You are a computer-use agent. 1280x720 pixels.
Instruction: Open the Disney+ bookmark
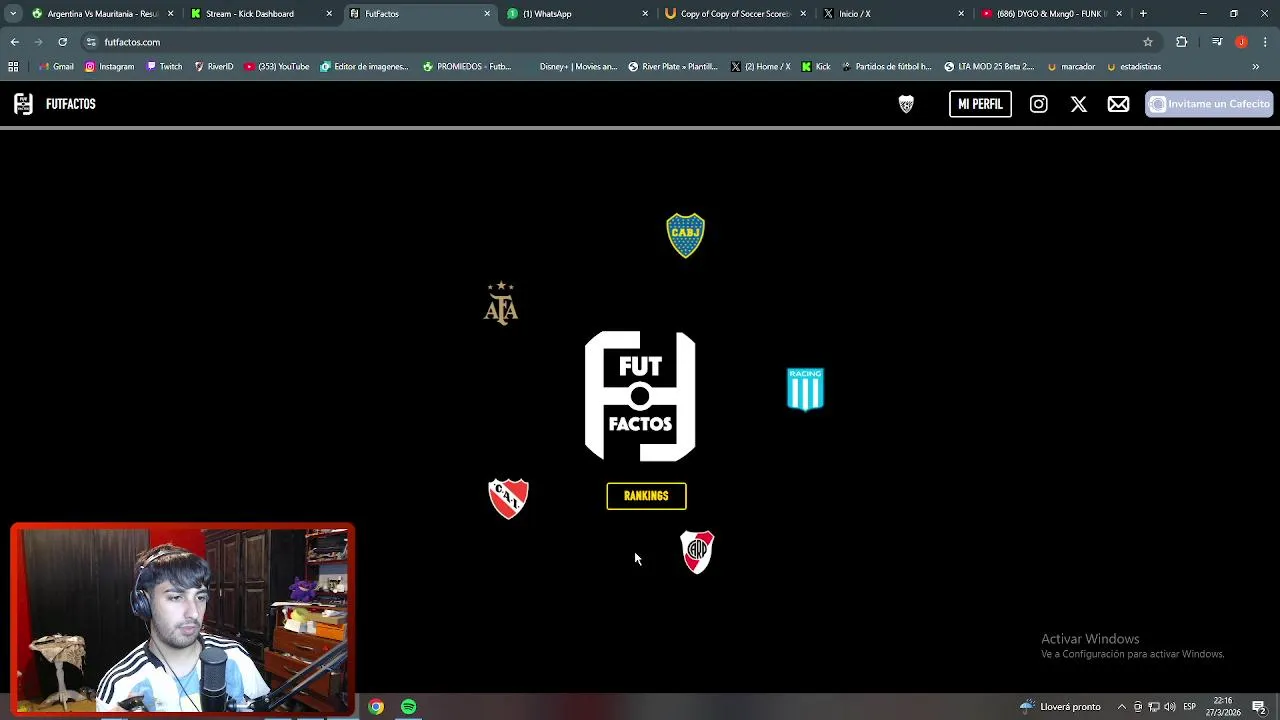point(570,67)
